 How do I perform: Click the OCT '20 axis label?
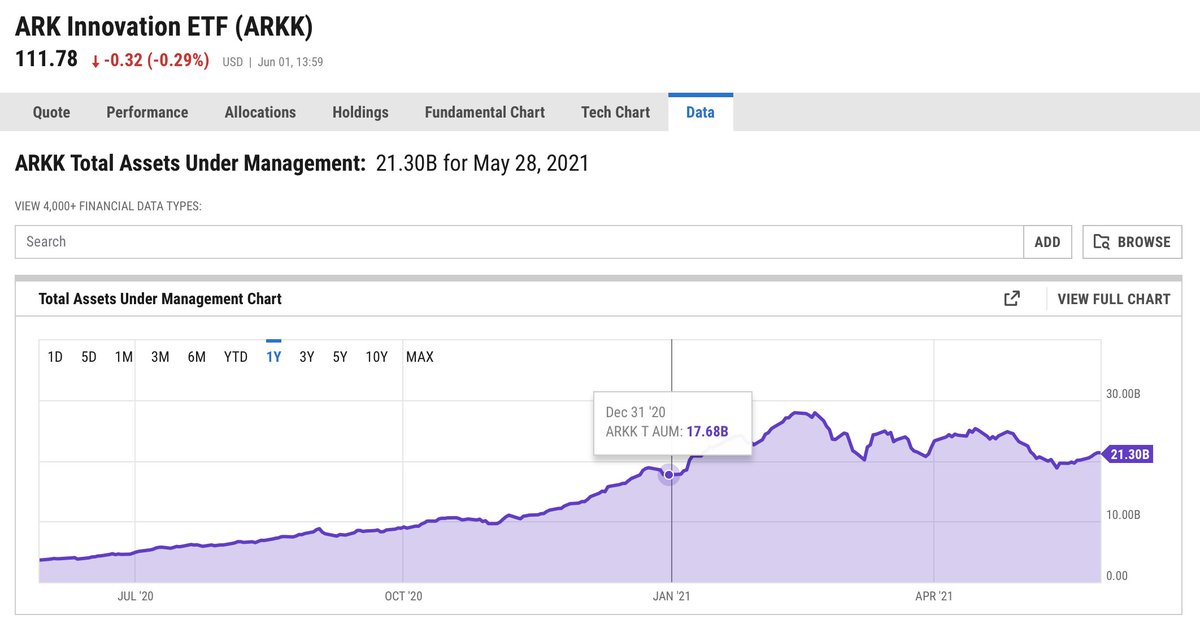coord(403,596)
